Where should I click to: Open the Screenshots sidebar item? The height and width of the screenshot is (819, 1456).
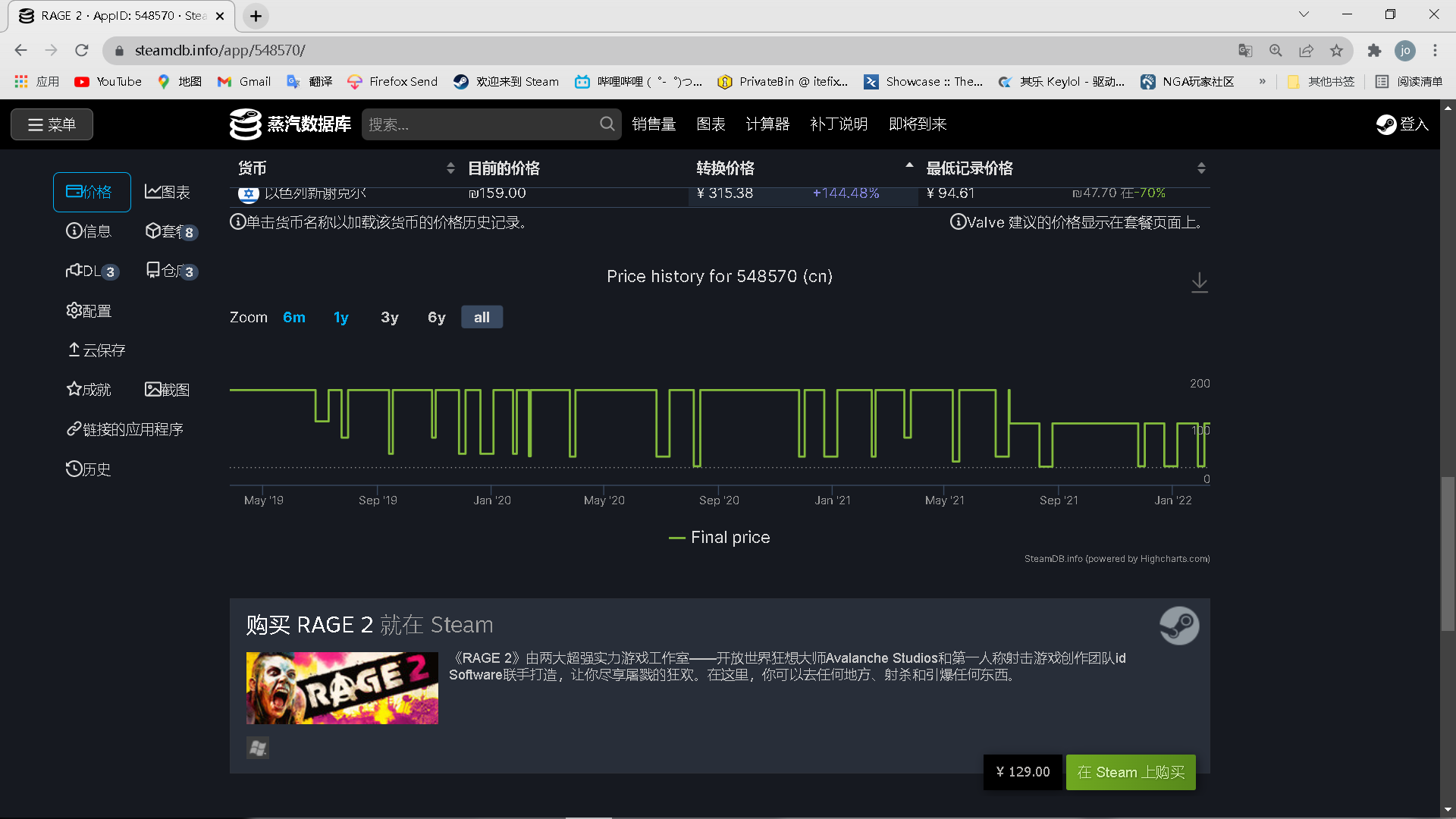click(x=168, y=390)
